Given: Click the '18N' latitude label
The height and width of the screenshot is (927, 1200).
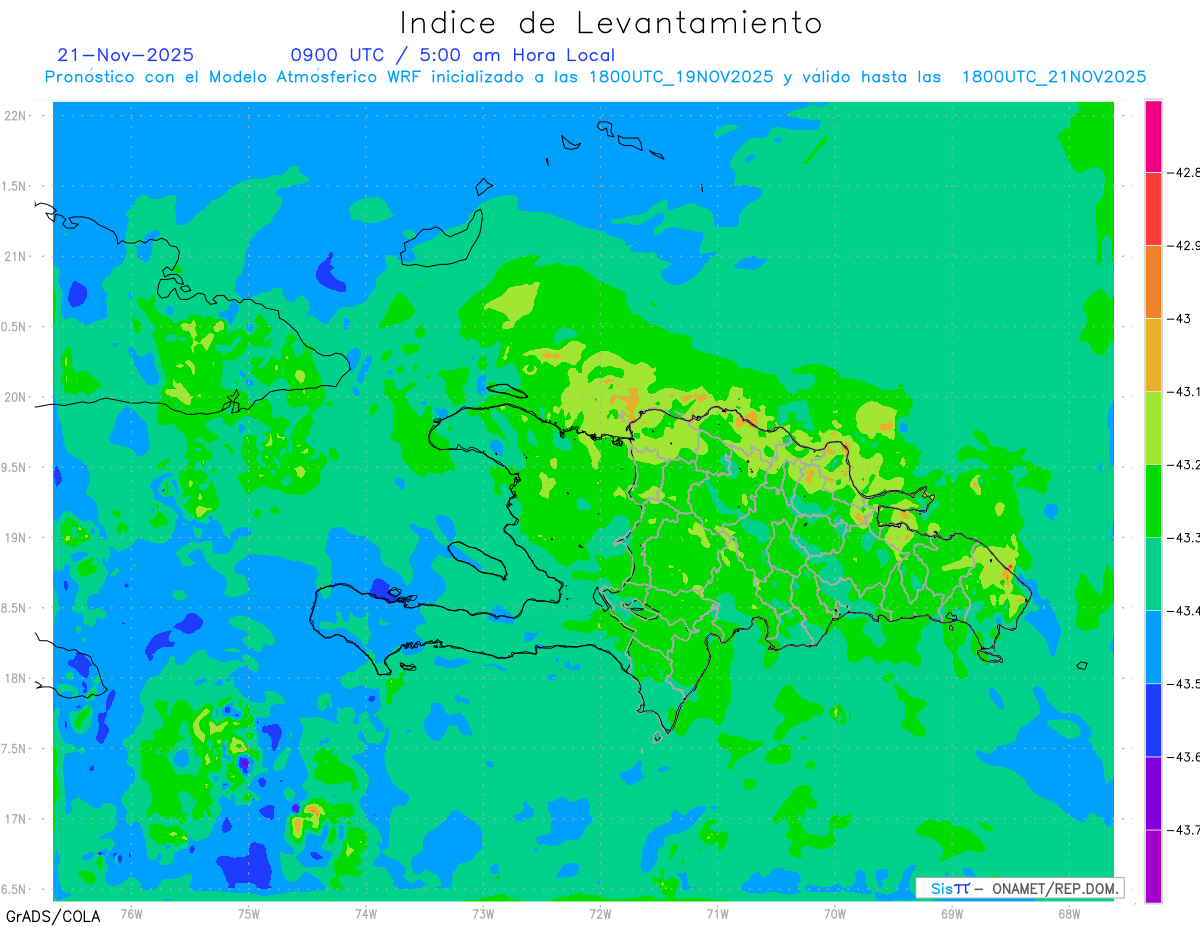Looking at the screenshot, I should coord(16,678).
